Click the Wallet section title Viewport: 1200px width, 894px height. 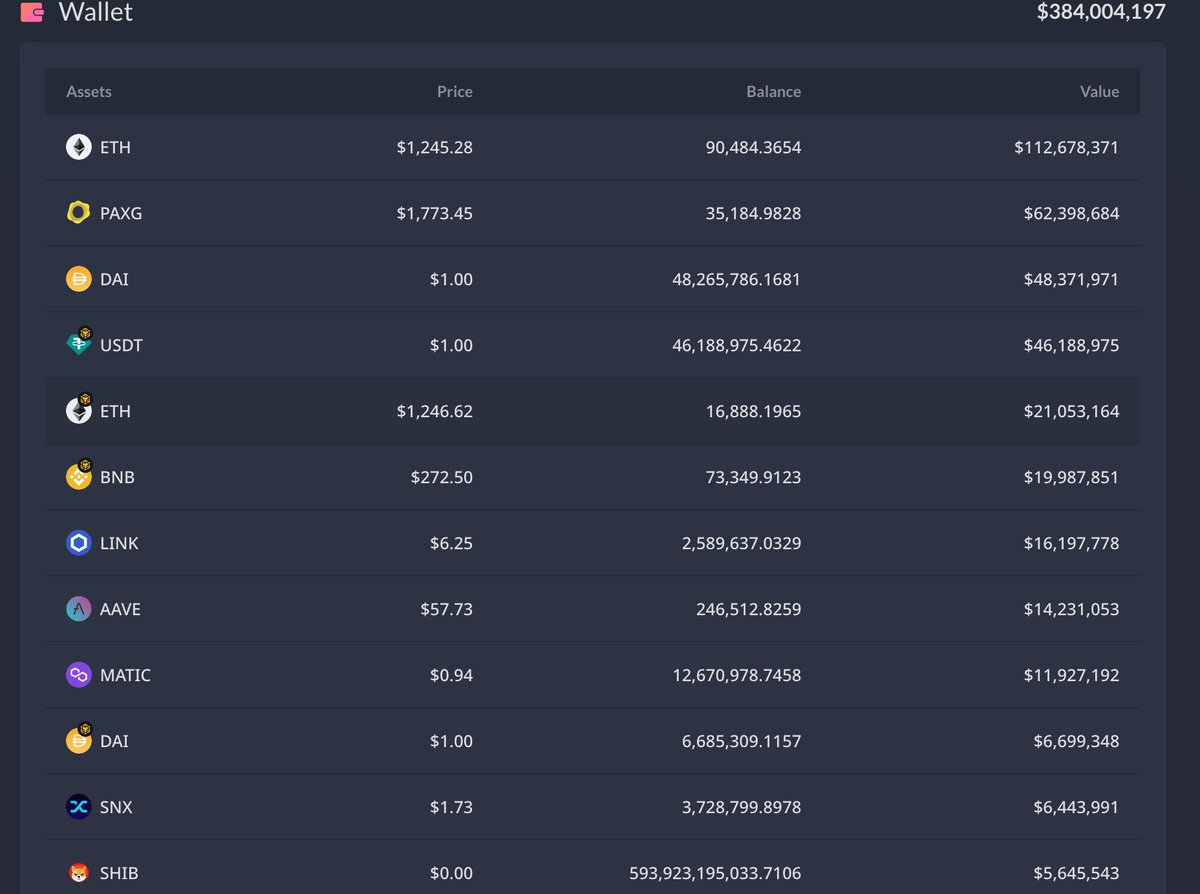(96, 13)
